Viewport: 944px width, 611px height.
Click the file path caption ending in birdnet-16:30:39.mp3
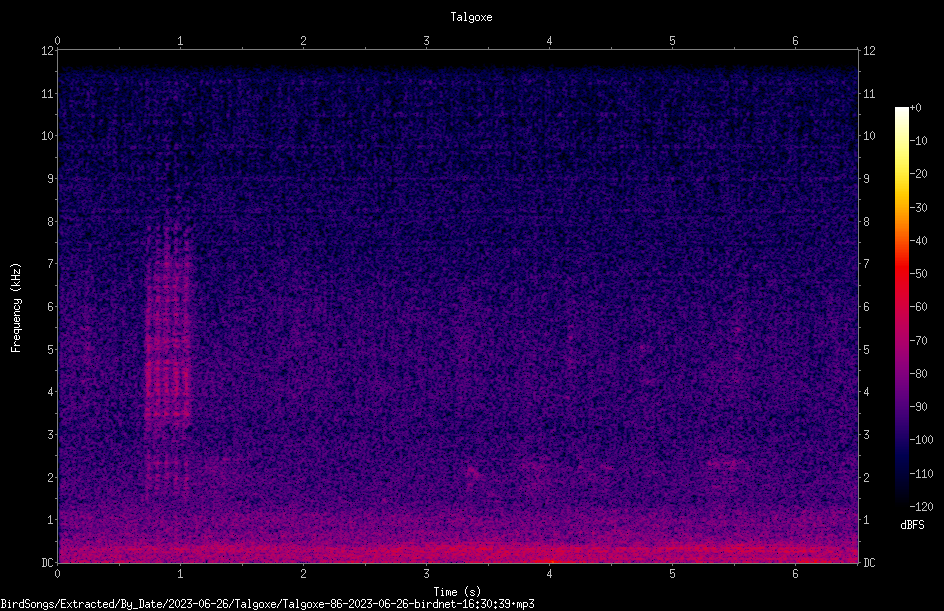click(x=267, y=604)
